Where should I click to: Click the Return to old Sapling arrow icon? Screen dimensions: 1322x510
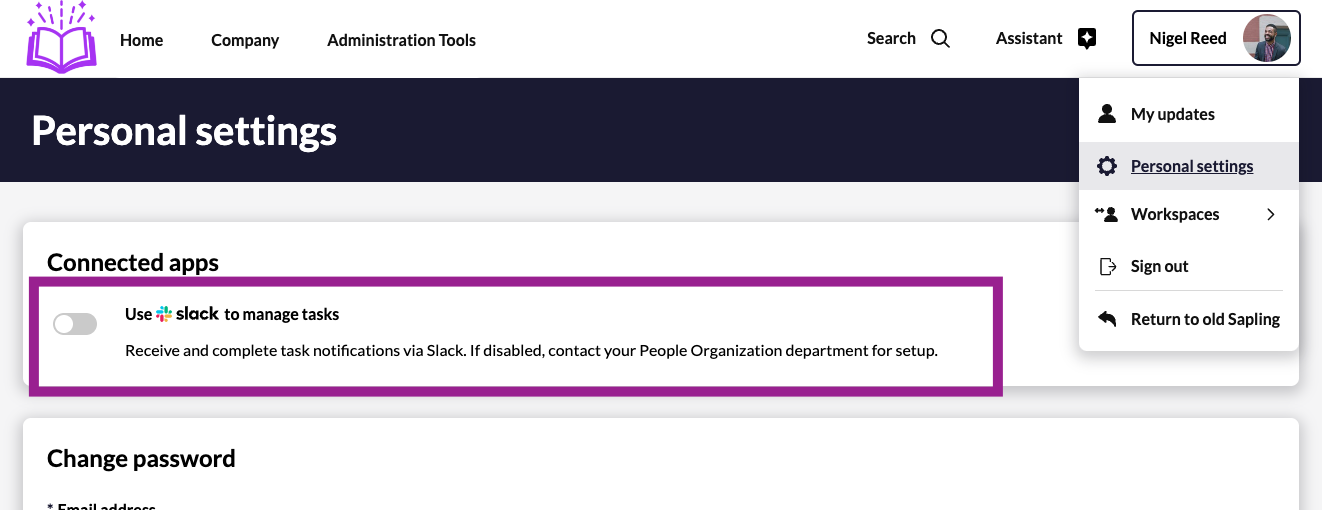(x=1106, y=319)
